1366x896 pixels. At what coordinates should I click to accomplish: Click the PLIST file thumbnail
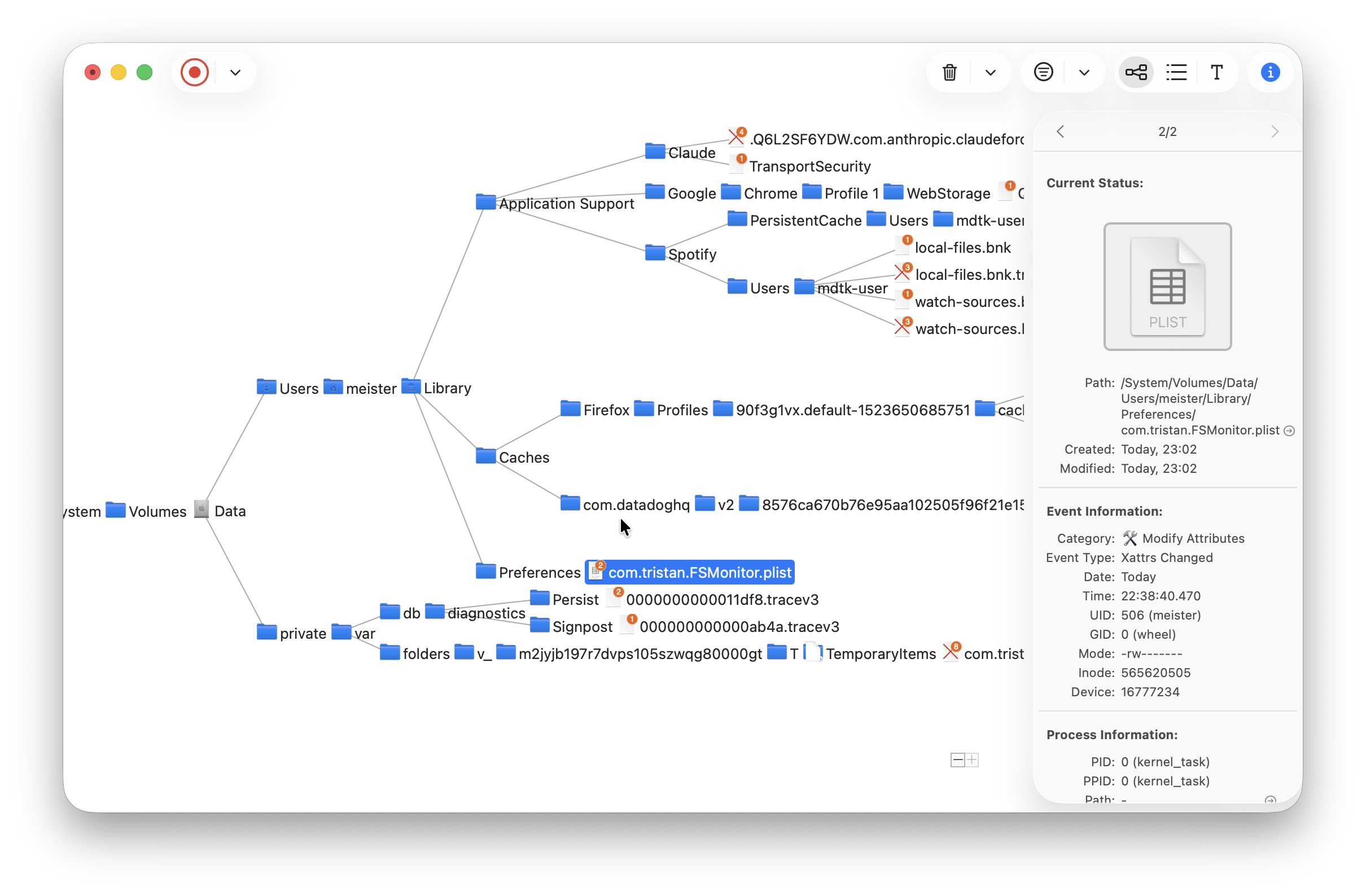pos(1167,286)
